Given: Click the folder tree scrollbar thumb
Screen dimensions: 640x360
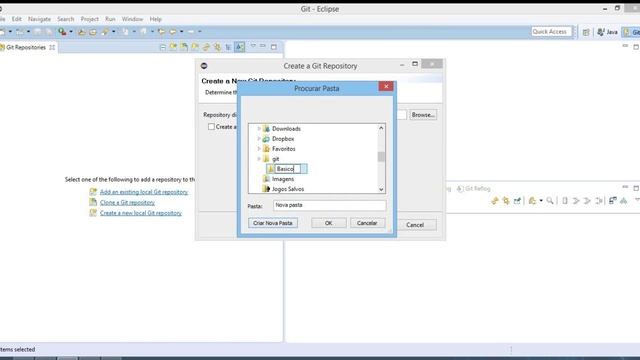Looking at the screenshot, I should coord(381,157).
